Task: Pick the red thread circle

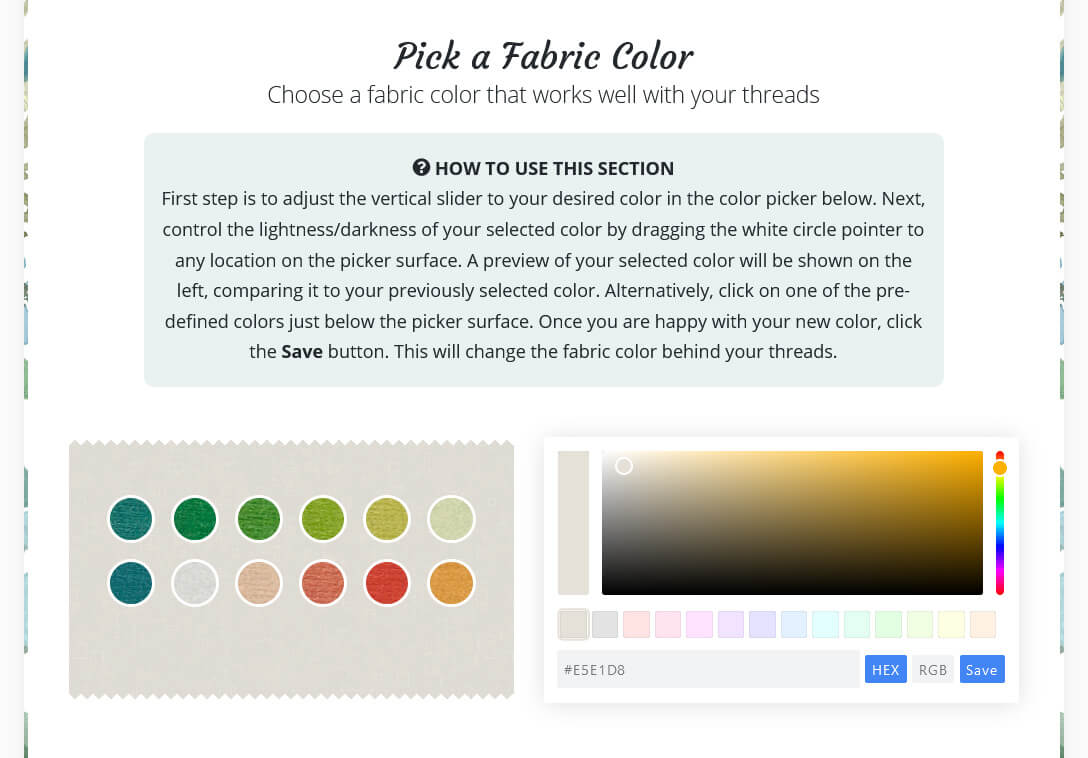Action: pos(386,582)
